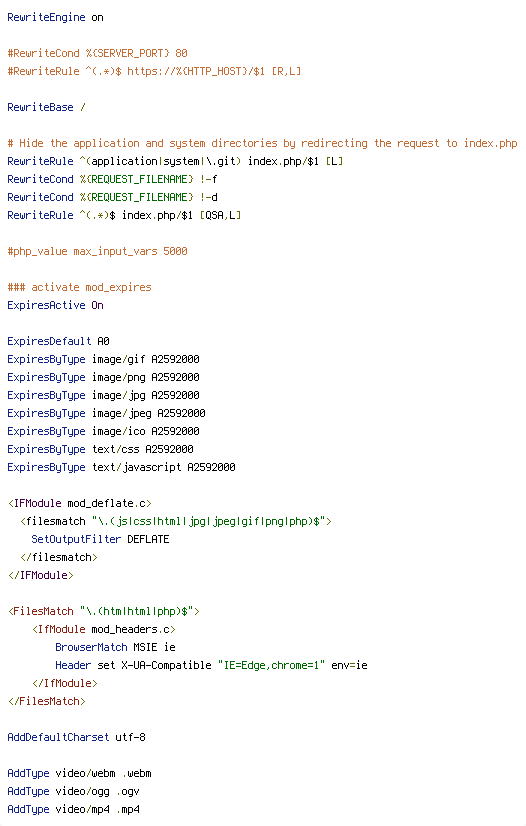Click the RewriteCond REQUEST_FILENAME !-d line
526x826 pixels.
pos(112,197)
